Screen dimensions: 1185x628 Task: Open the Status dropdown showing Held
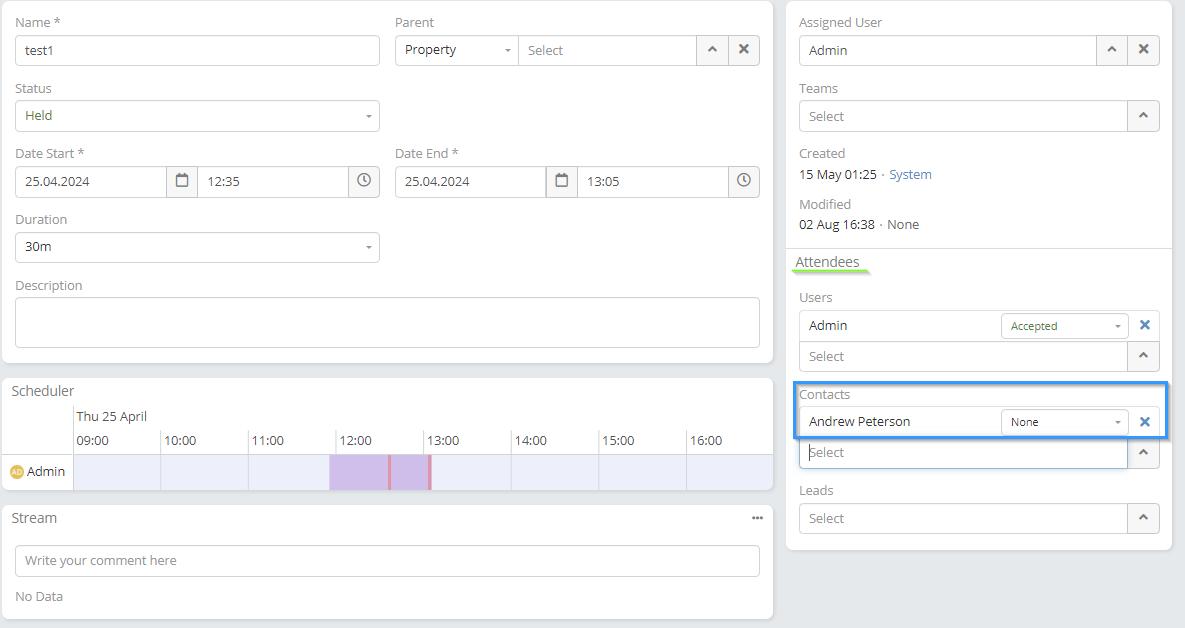click(x=197, y=116)
